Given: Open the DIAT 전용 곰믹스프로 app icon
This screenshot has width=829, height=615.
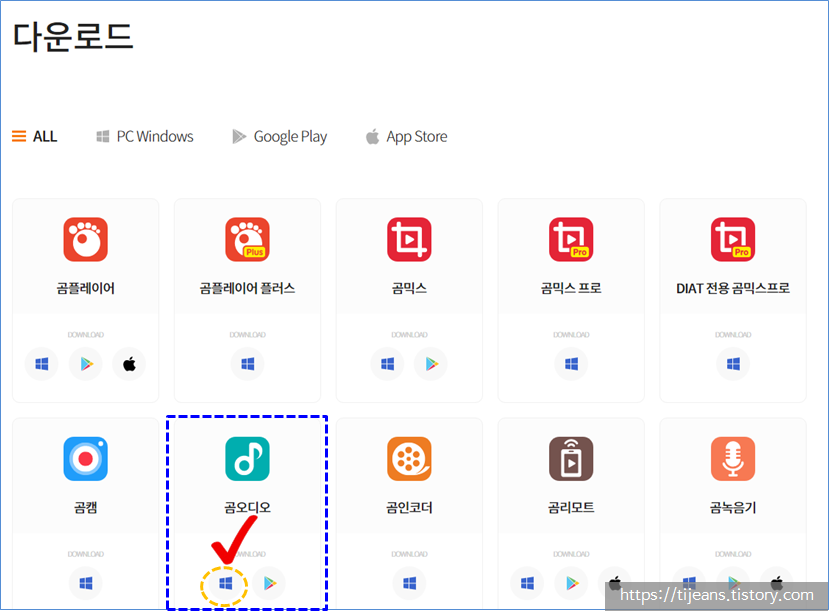Looking at the screenshot, I should [x=733, y=240].
